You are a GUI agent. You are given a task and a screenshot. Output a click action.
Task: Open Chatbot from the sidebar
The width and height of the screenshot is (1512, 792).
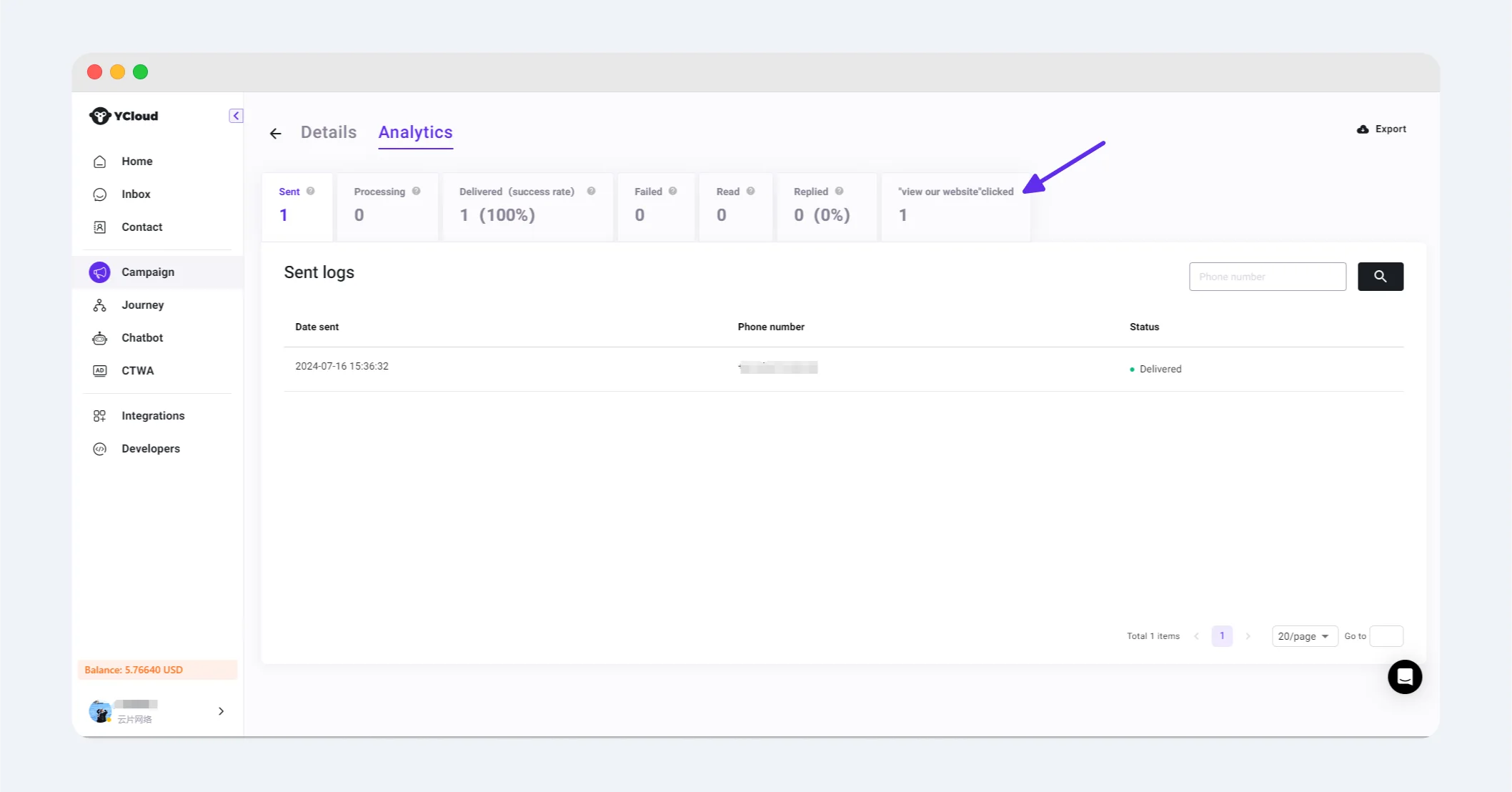[141, 338]
